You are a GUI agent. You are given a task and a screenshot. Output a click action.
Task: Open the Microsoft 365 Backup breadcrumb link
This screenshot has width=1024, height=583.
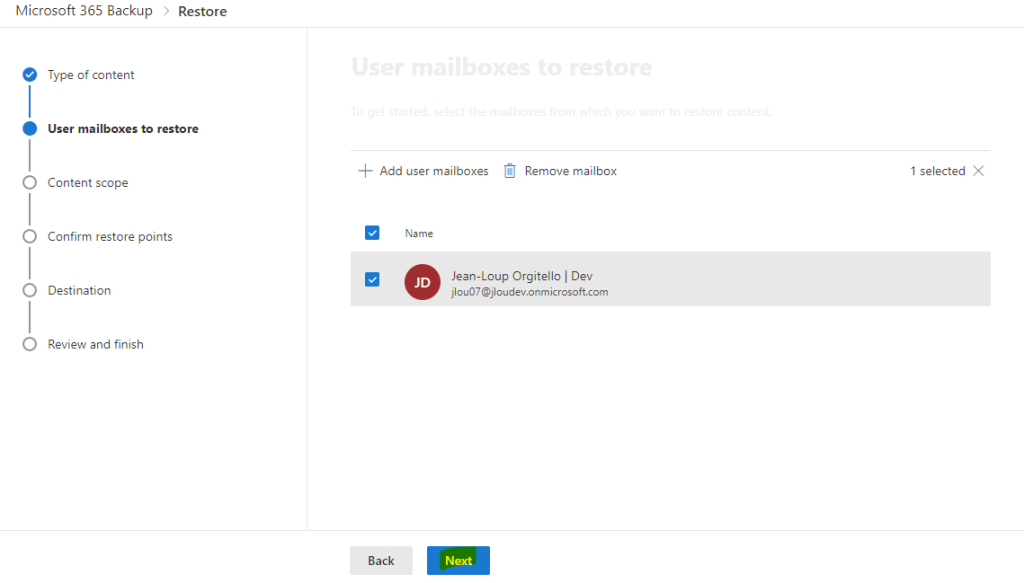pyautogui.click(x=84, y=11)
